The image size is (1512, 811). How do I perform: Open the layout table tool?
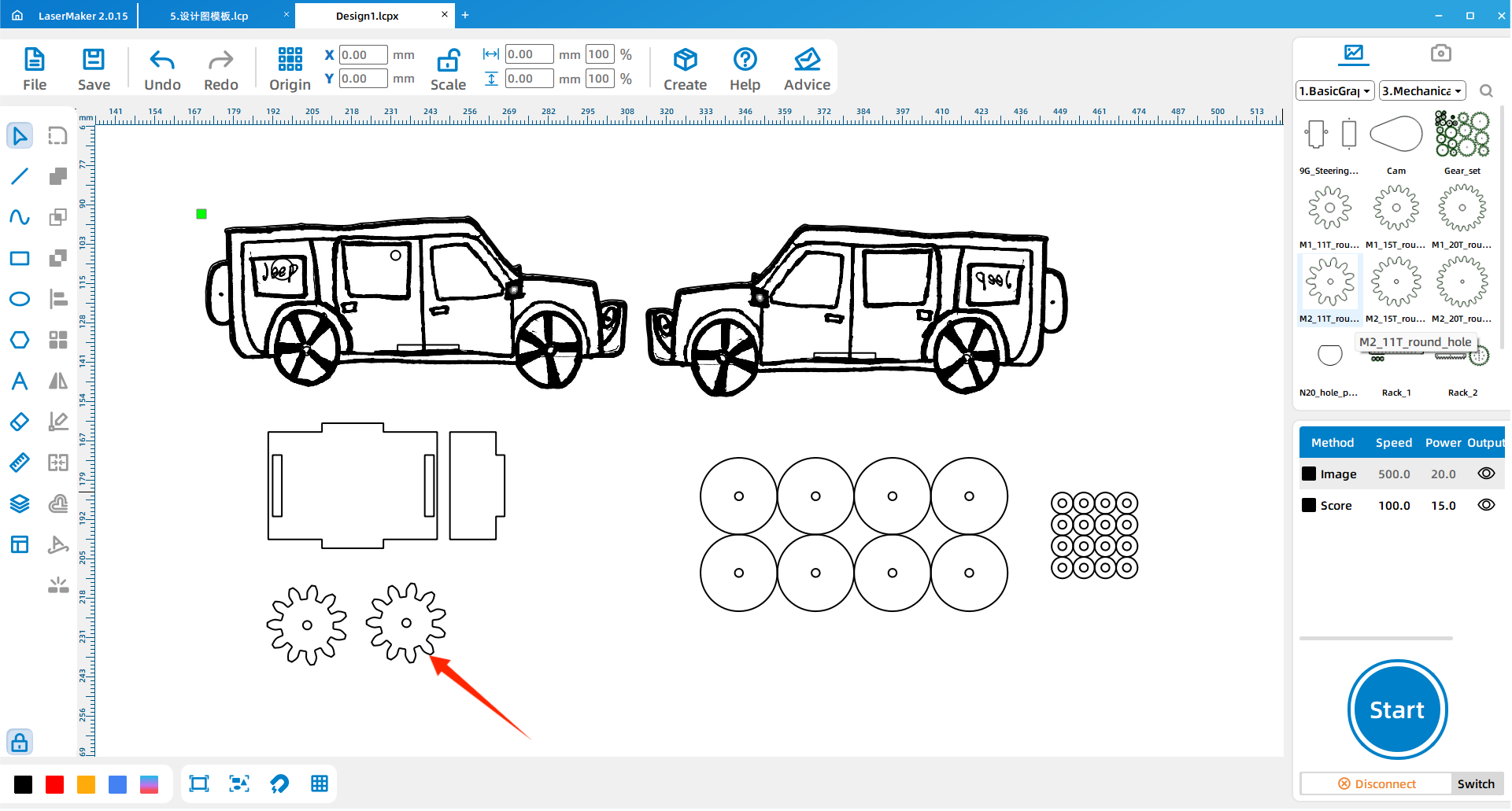click(20, 544)
